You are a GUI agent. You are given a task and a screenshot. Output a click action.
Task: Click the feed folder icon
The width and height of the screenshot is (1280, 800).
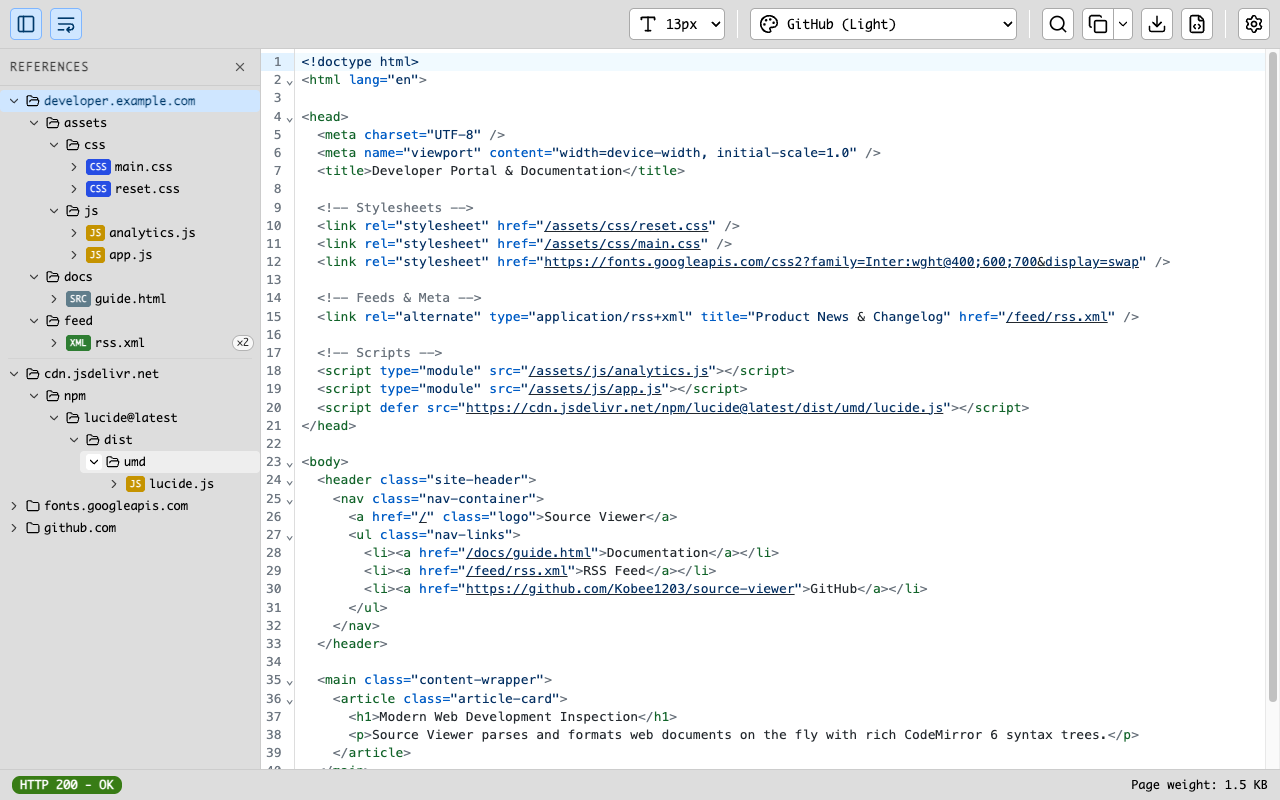53,321
